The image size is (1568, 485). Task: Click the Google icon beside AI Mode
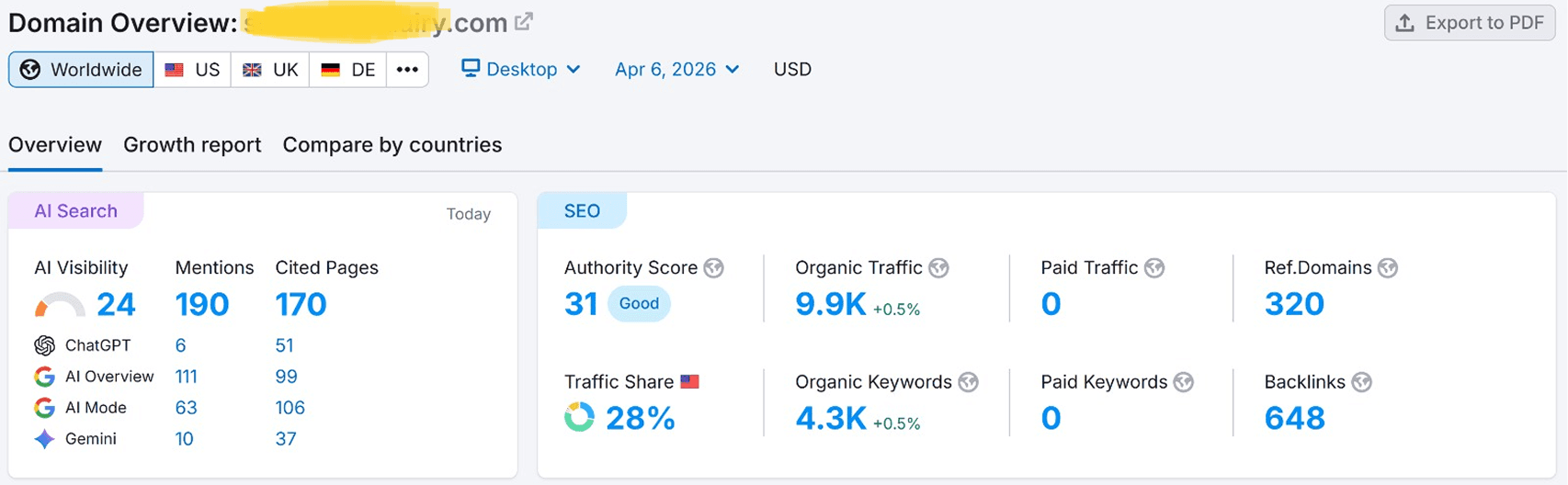tap(44, 408)
